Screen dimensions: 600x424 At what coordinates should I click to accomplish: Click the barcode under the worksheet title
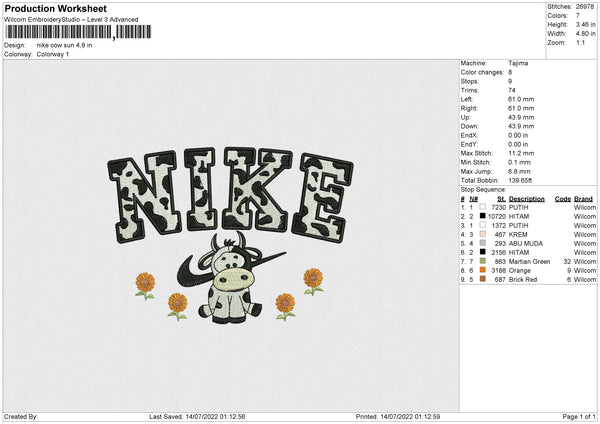click(x=78, y=32)
